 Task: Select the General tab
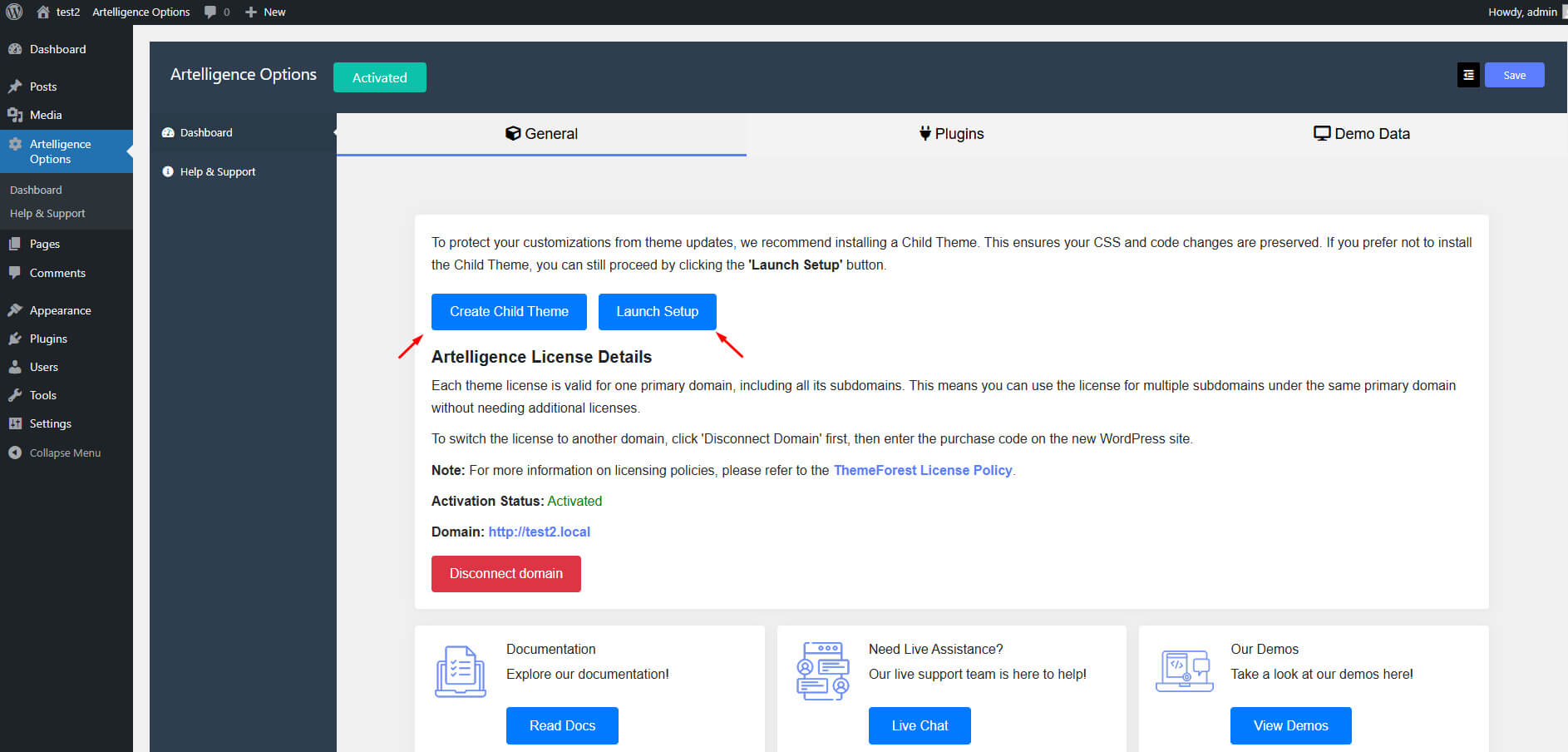pyautogui.click(x=541, y=134)
